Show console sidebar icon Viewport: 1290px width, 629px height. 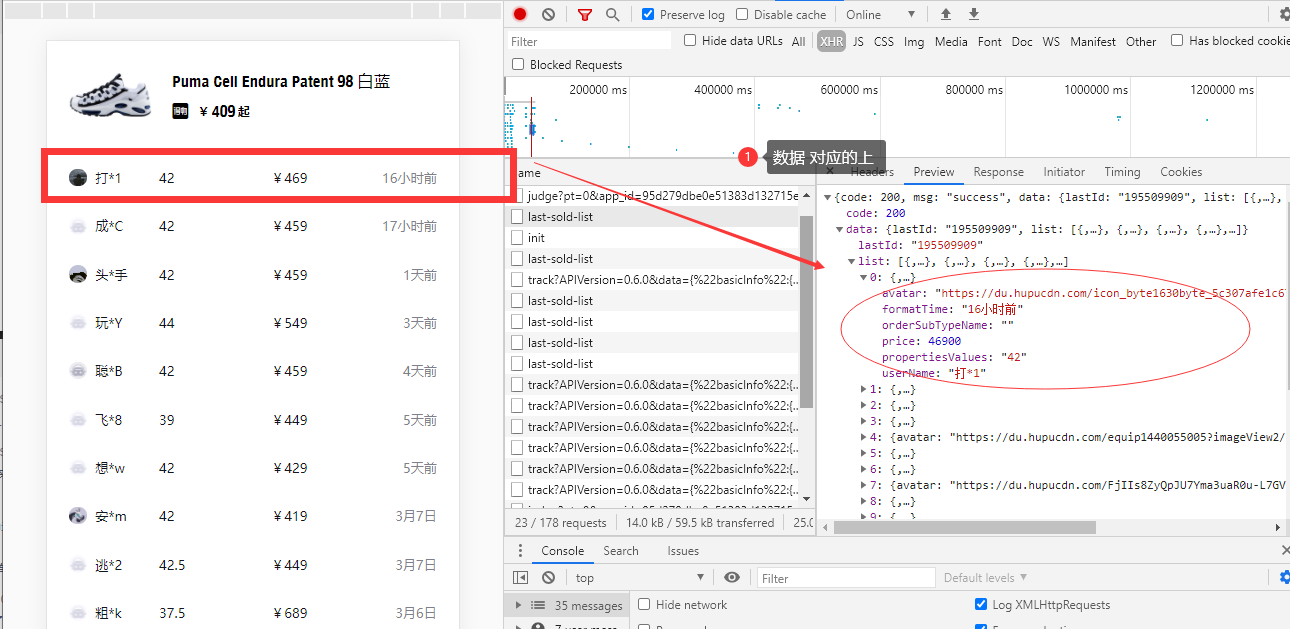point(520,577)
